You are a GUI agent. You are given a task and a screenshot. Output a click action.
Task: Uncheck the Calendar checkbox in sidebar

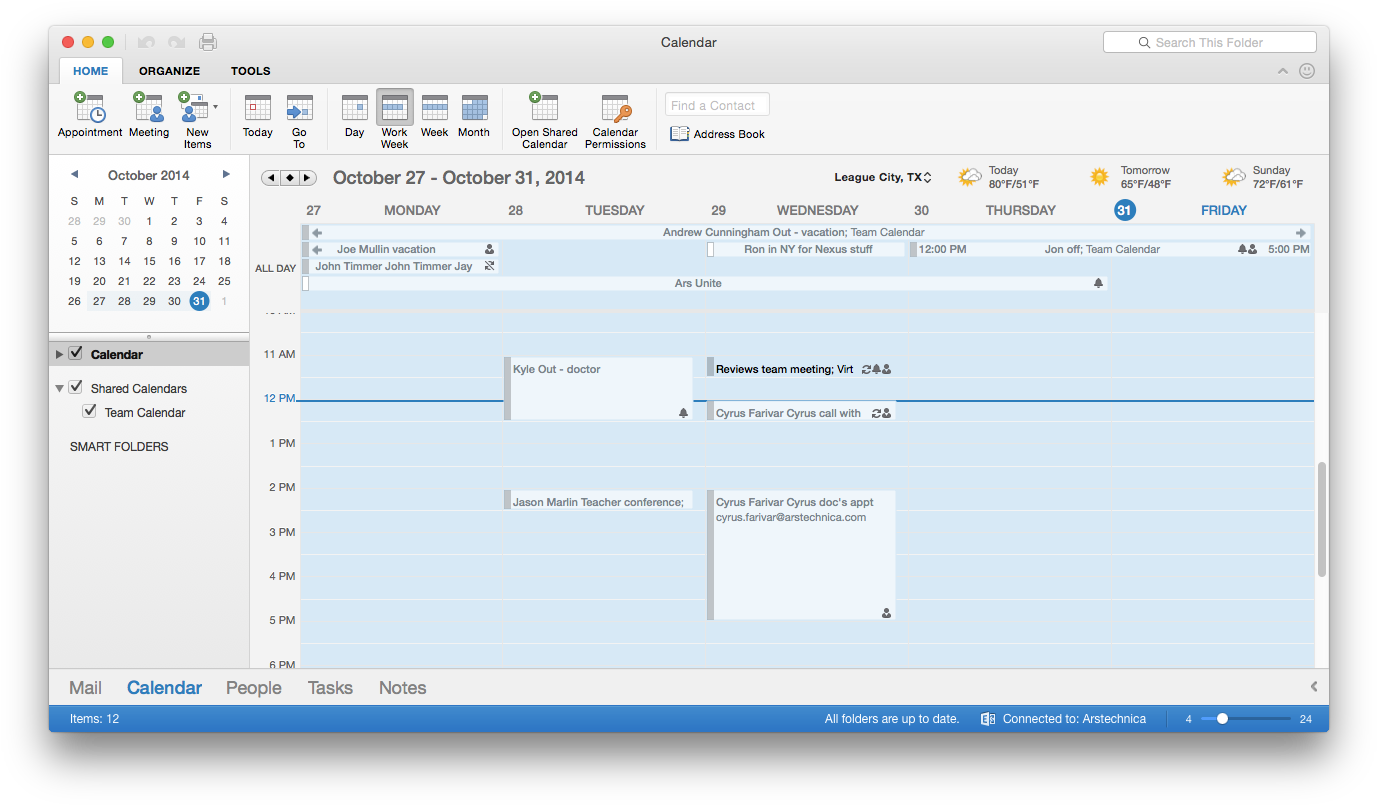click(x=75, y=354)
